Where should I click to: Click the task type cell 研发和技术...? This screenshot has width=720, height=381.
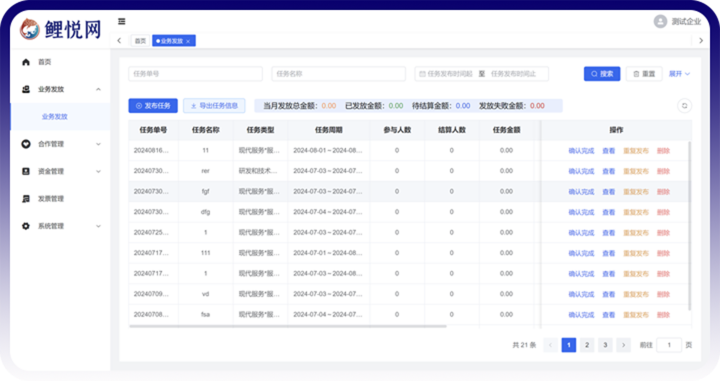click(x=258, y=171)
